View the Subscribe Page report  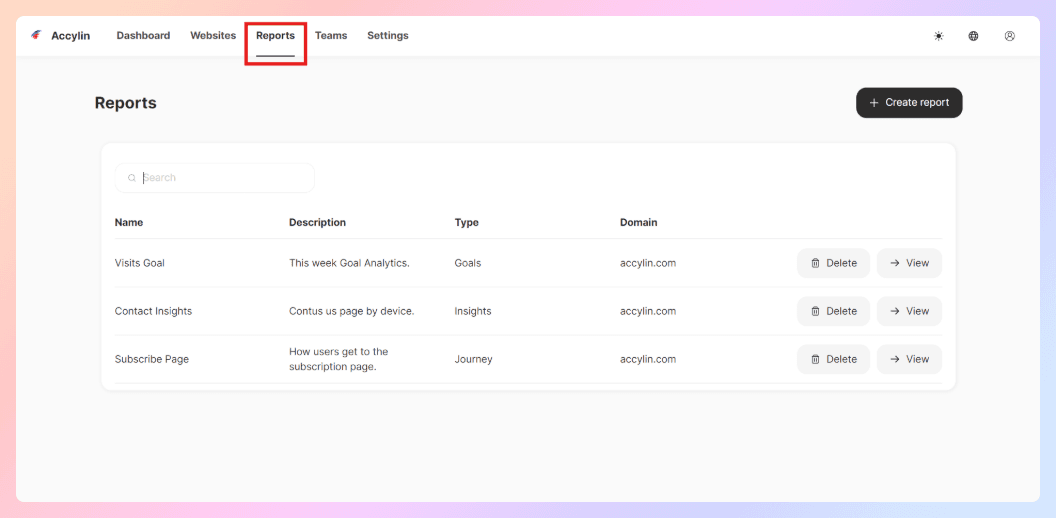click(x=909, y=359)
